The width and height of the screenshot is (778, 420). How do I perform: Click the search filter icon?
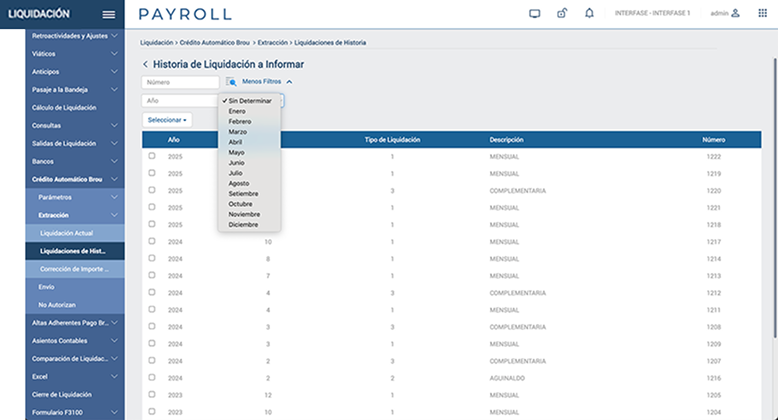pos(231,82)
